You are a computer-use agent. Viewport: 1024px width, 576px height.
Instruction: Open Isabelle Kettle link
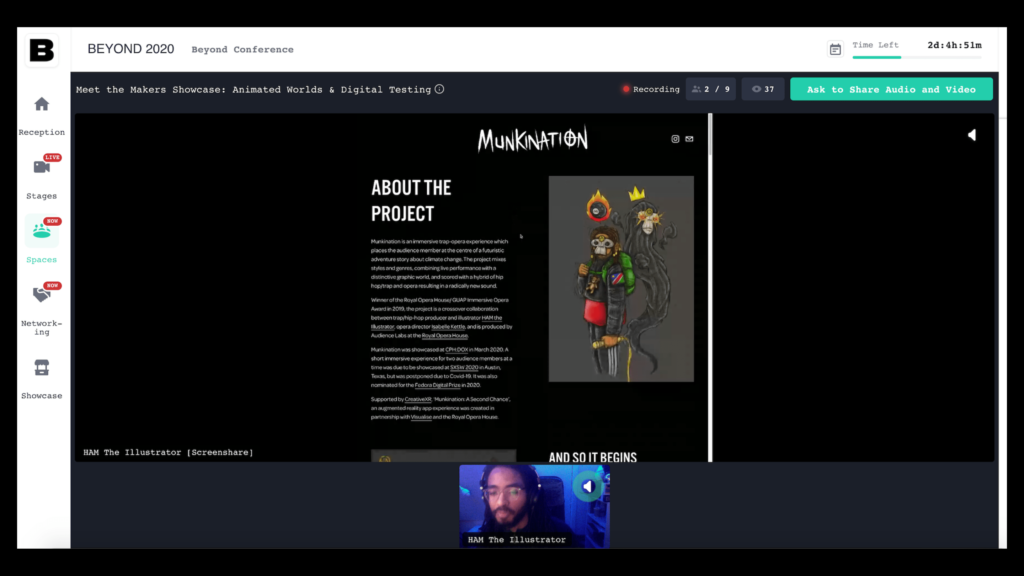coord(448,327)
